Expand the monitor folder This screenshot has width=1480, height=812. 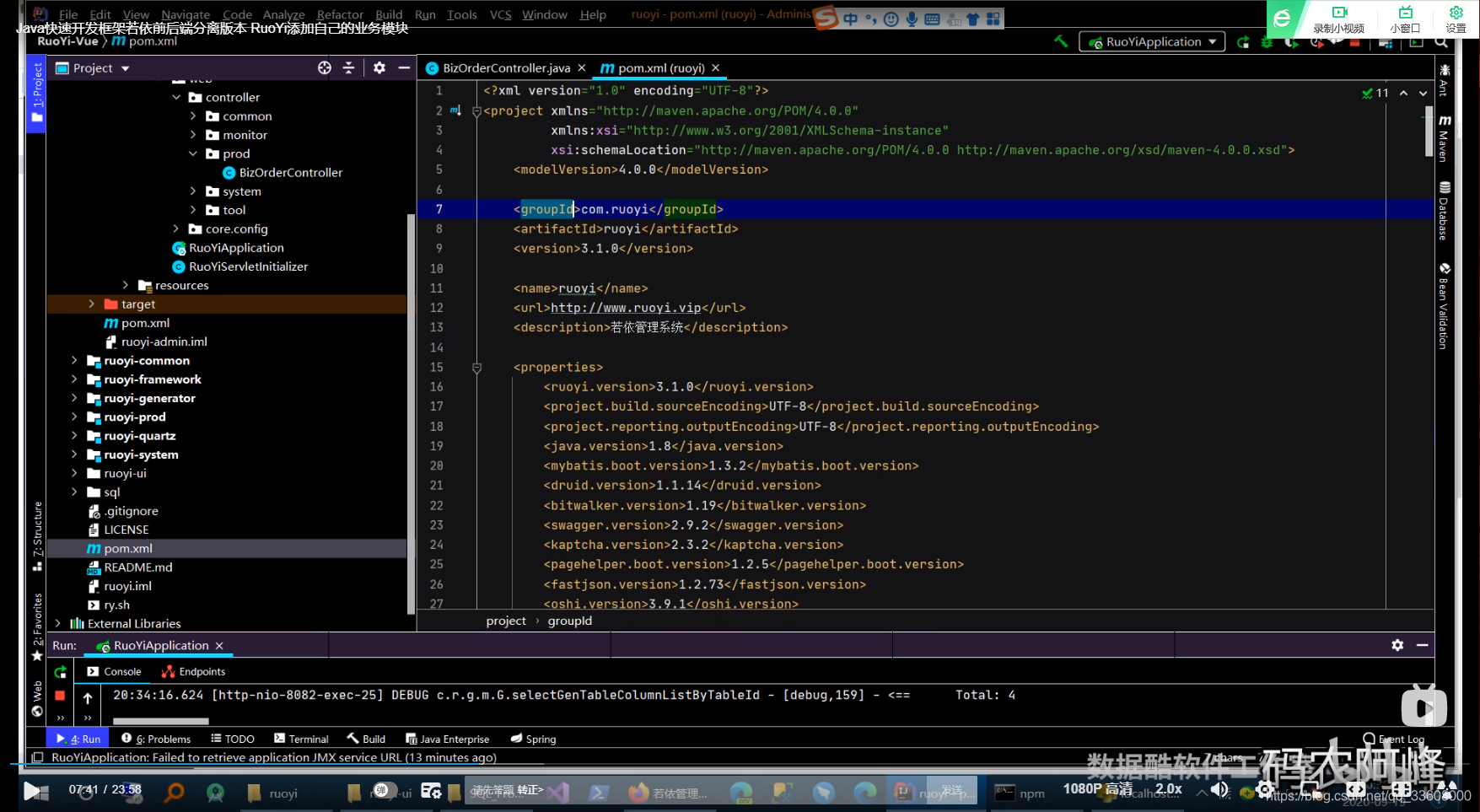(193, 135)
